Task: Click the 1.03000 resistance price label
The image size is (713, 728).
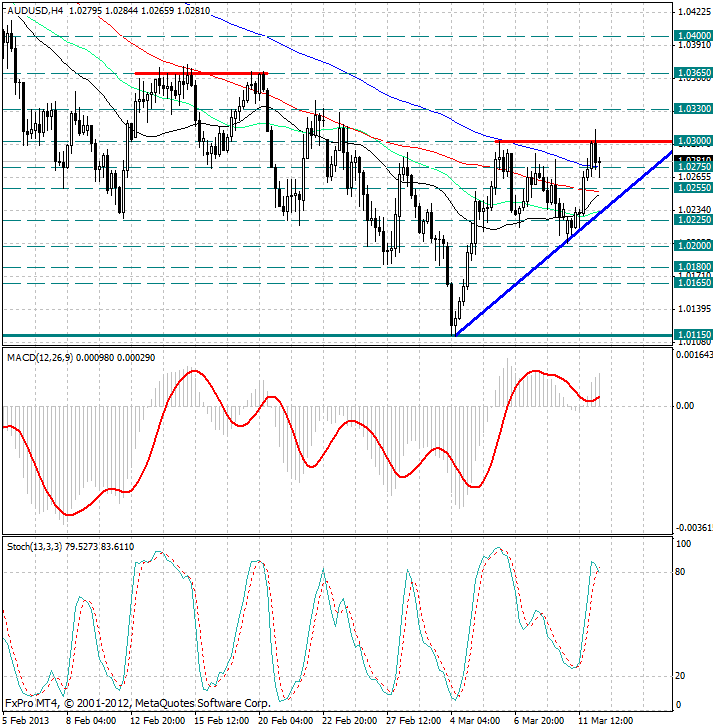Action: coord(693,141)
